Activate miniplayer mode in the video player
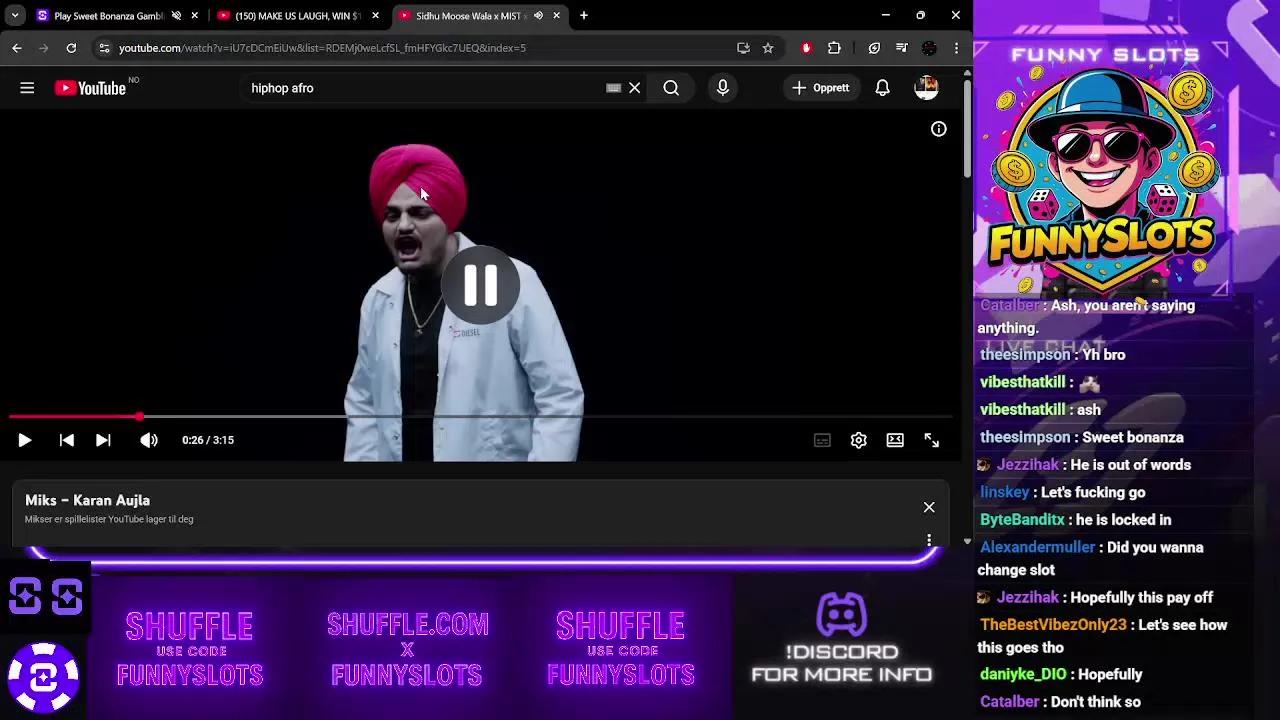Viewport: 1280px width, 720px height. [x=894, y=440]
